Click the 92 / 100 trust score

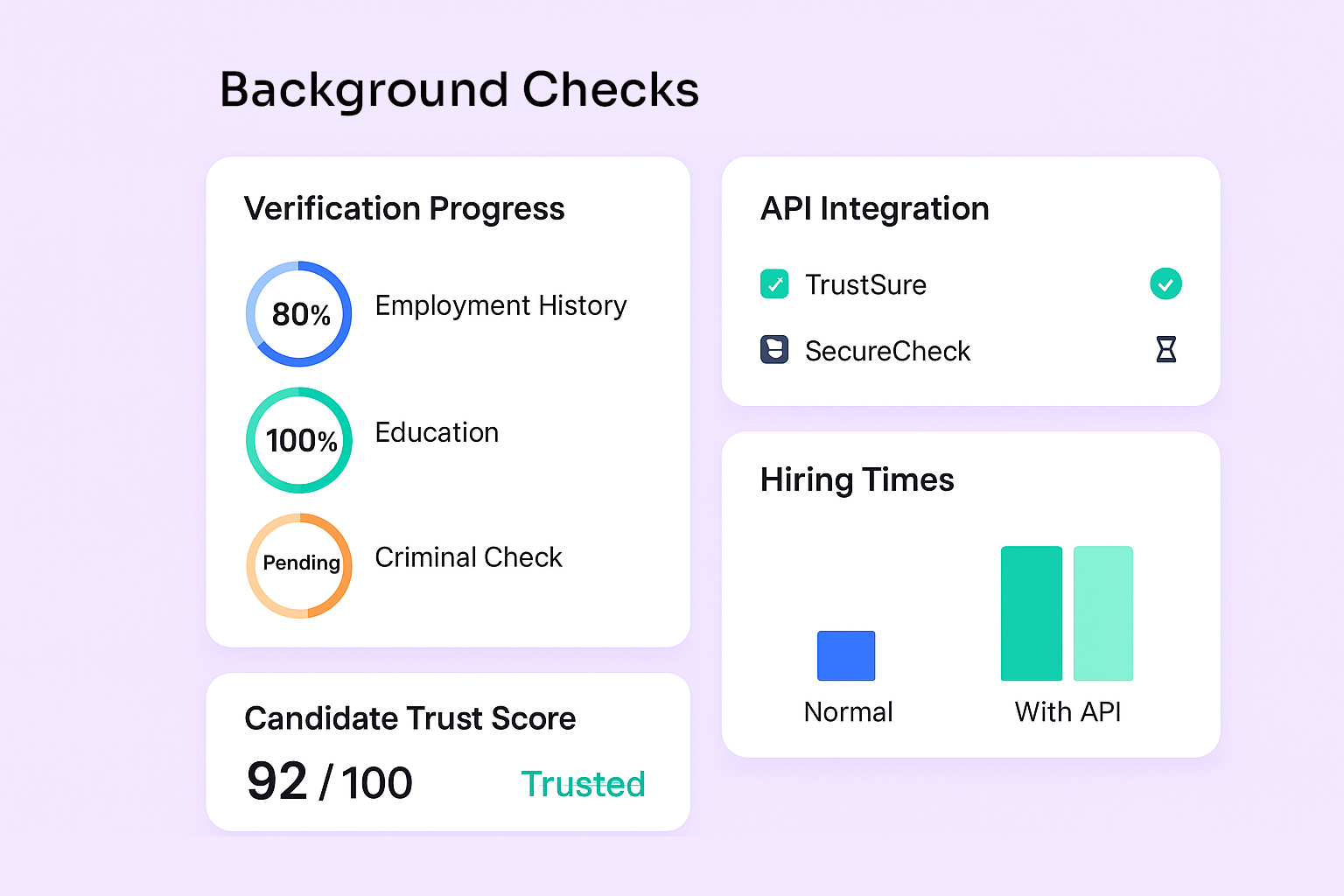[x=329, y=781]
